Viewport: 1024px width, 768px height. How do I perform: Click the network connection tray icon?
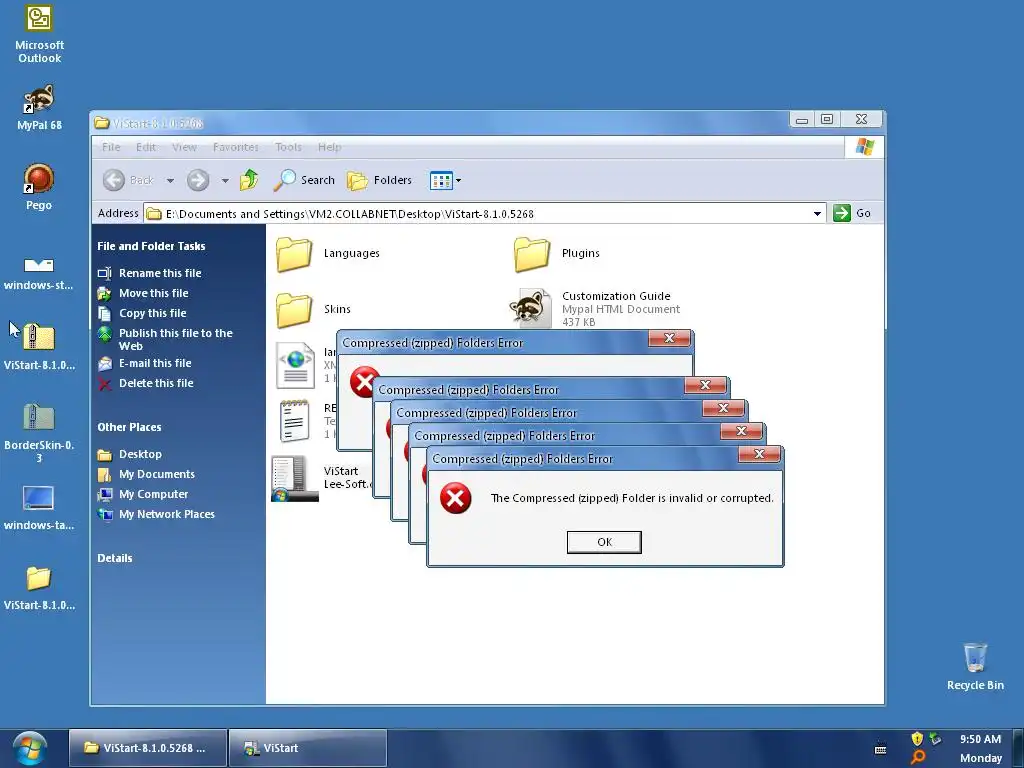click(x=936, y=739)
